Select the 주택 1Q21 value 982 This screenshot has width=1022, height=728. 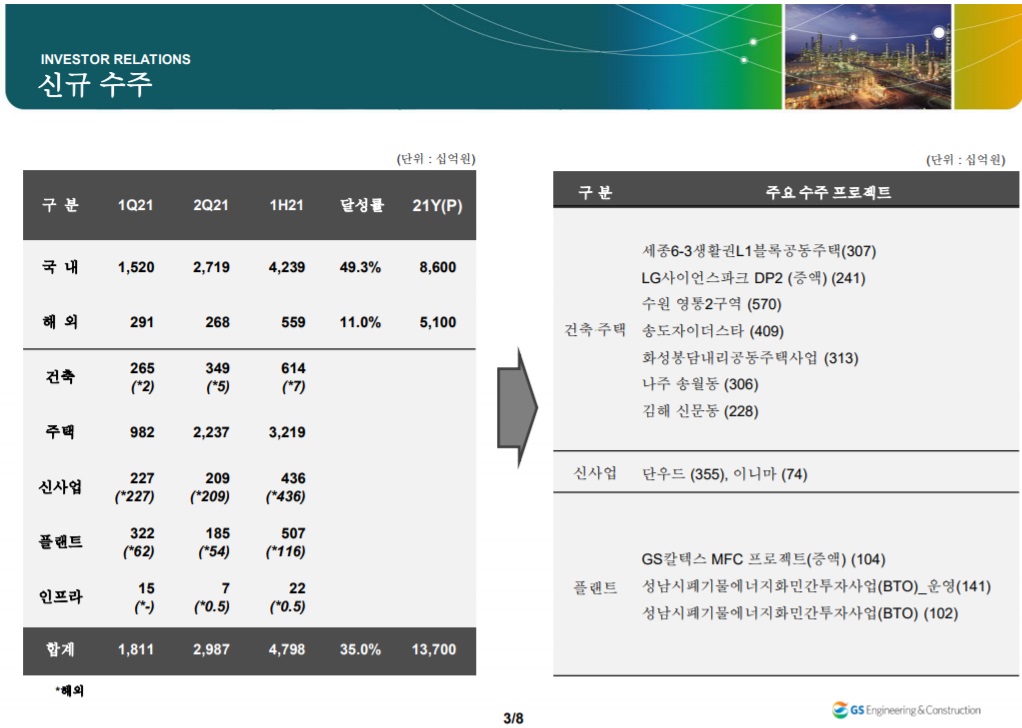142,432
